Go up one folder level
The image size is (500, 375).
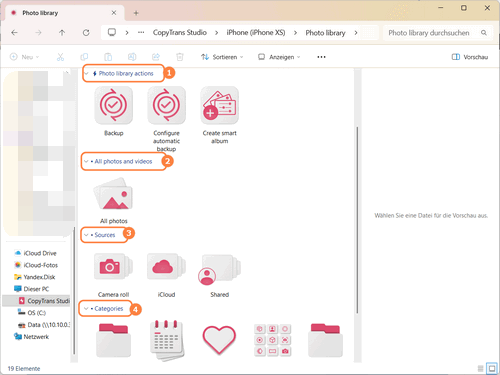pos(62,33)
